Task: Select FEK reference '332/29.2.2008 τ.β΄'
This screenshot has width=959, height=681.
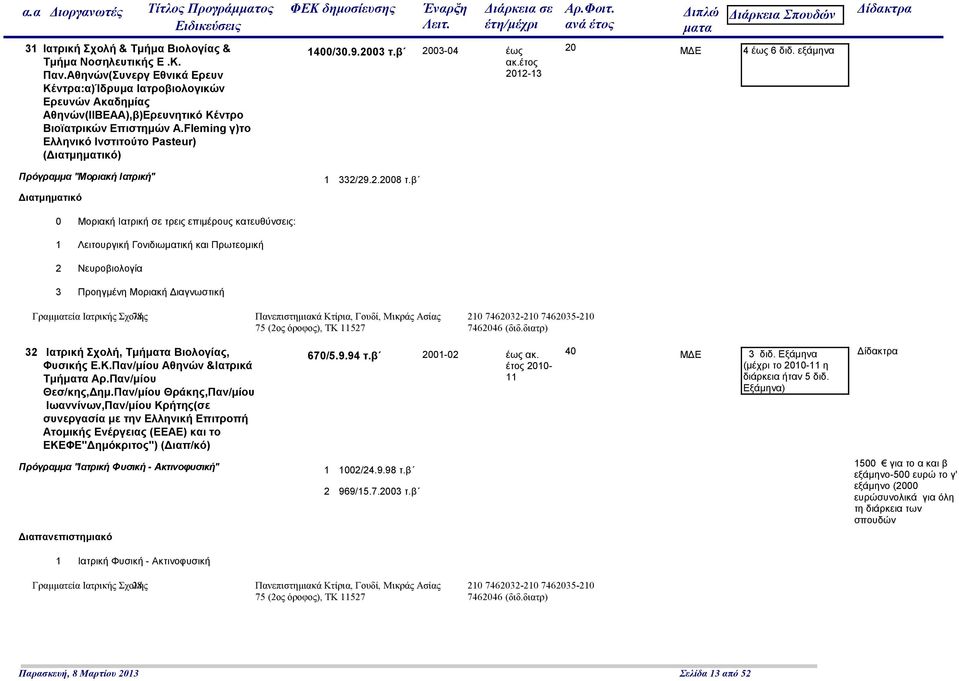Action: pyautogui.click(x=379, y=180)
